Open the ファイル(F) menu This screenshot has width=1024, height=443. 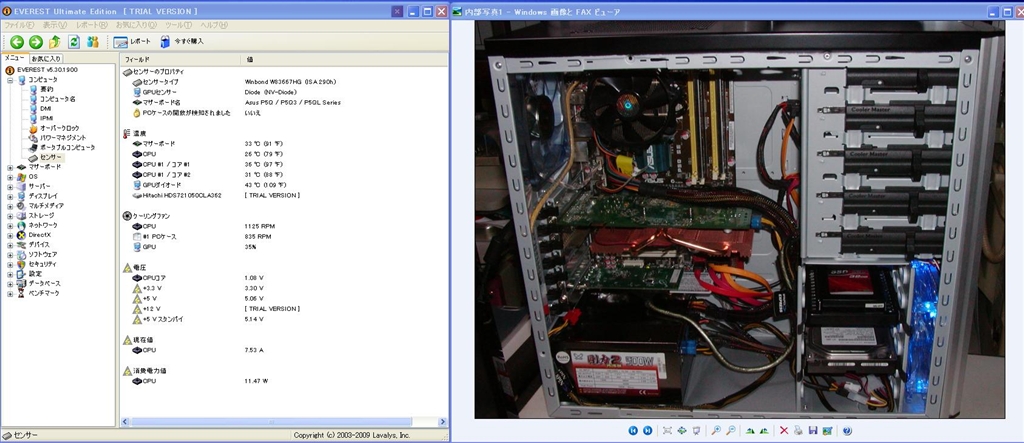(x=19, y=25)
